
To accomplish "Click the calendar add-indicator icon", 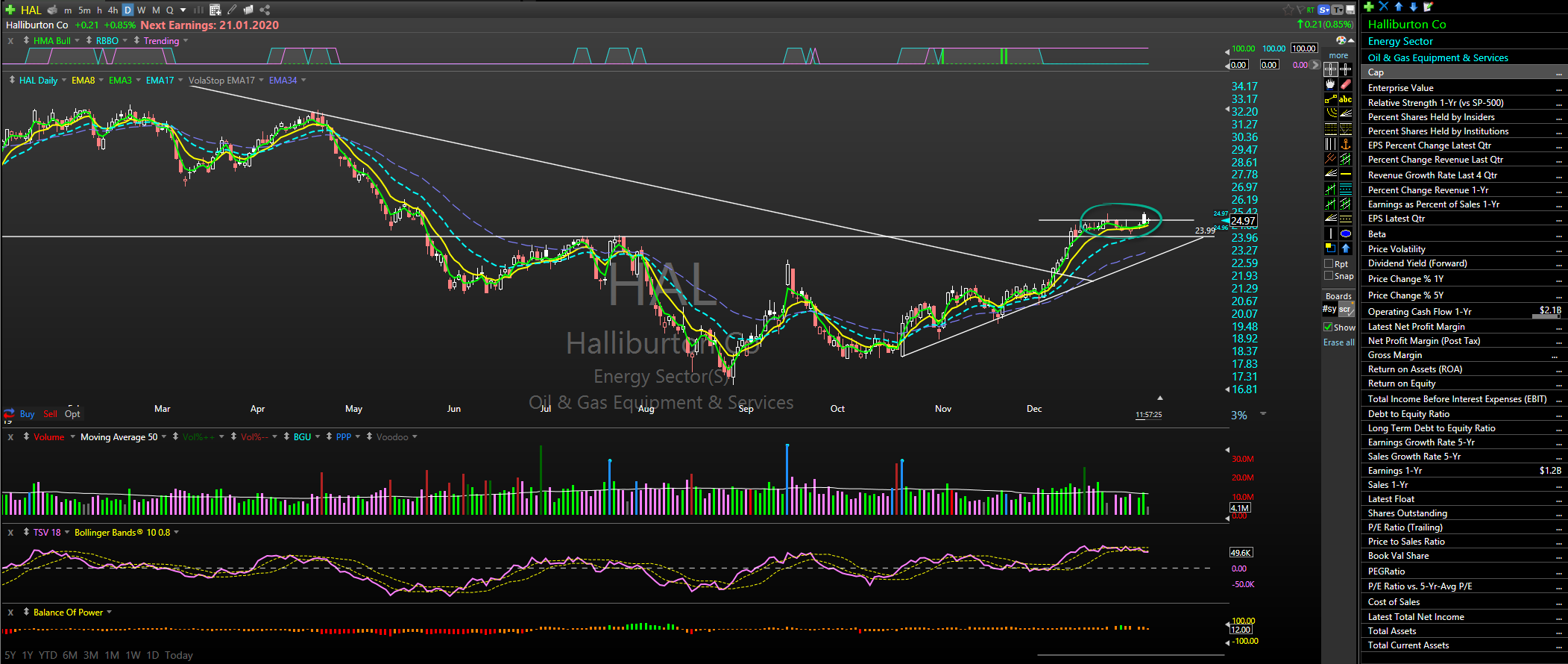I will coord(215,10).
